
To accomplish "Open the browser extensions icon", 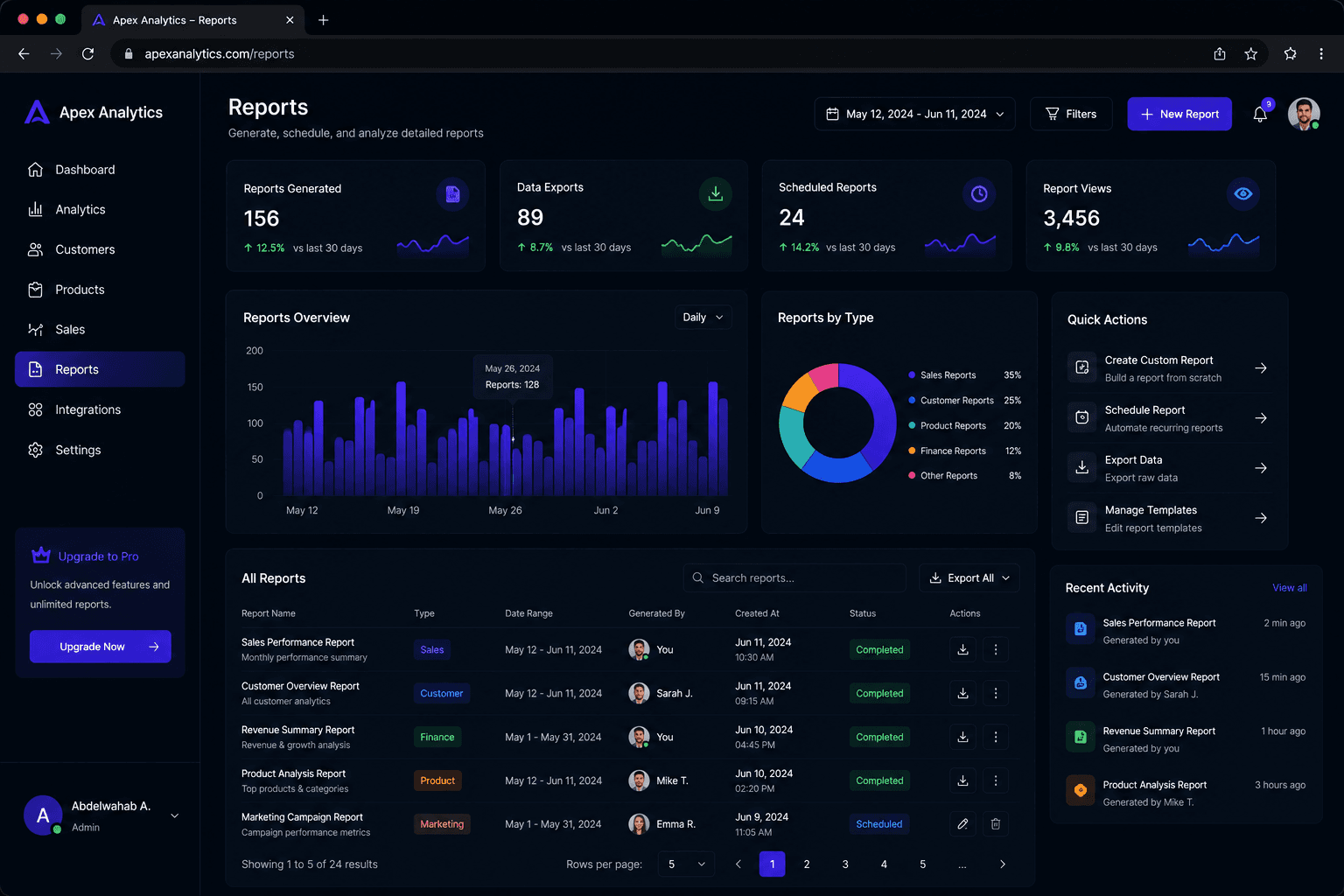I will pos(1290,54).
